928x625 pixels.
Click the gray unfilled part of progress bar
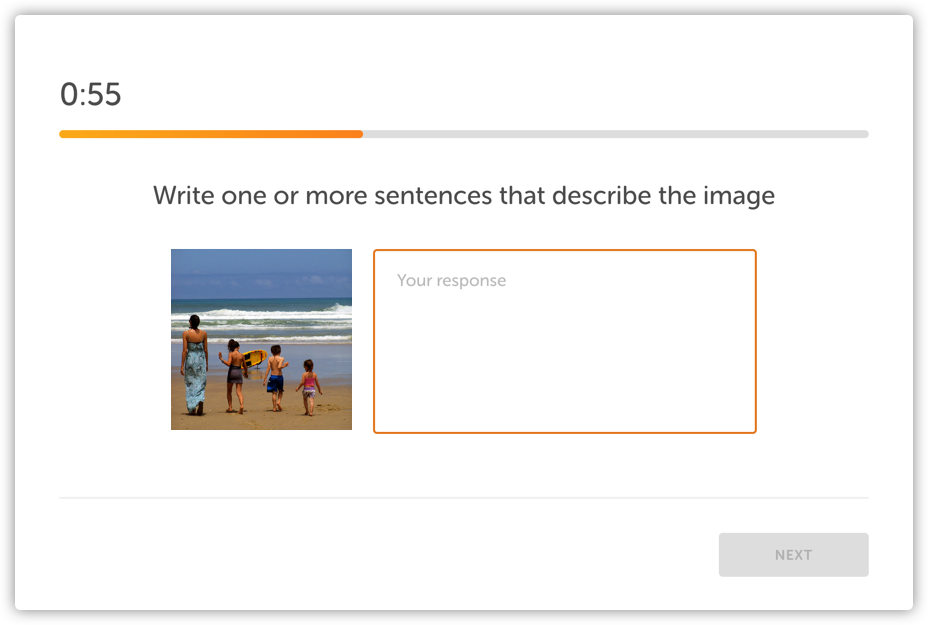(615, 134)
